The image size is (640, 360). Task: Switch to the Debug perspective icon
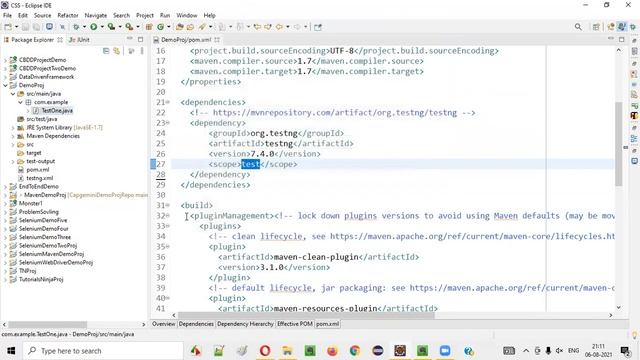(633, 27)
